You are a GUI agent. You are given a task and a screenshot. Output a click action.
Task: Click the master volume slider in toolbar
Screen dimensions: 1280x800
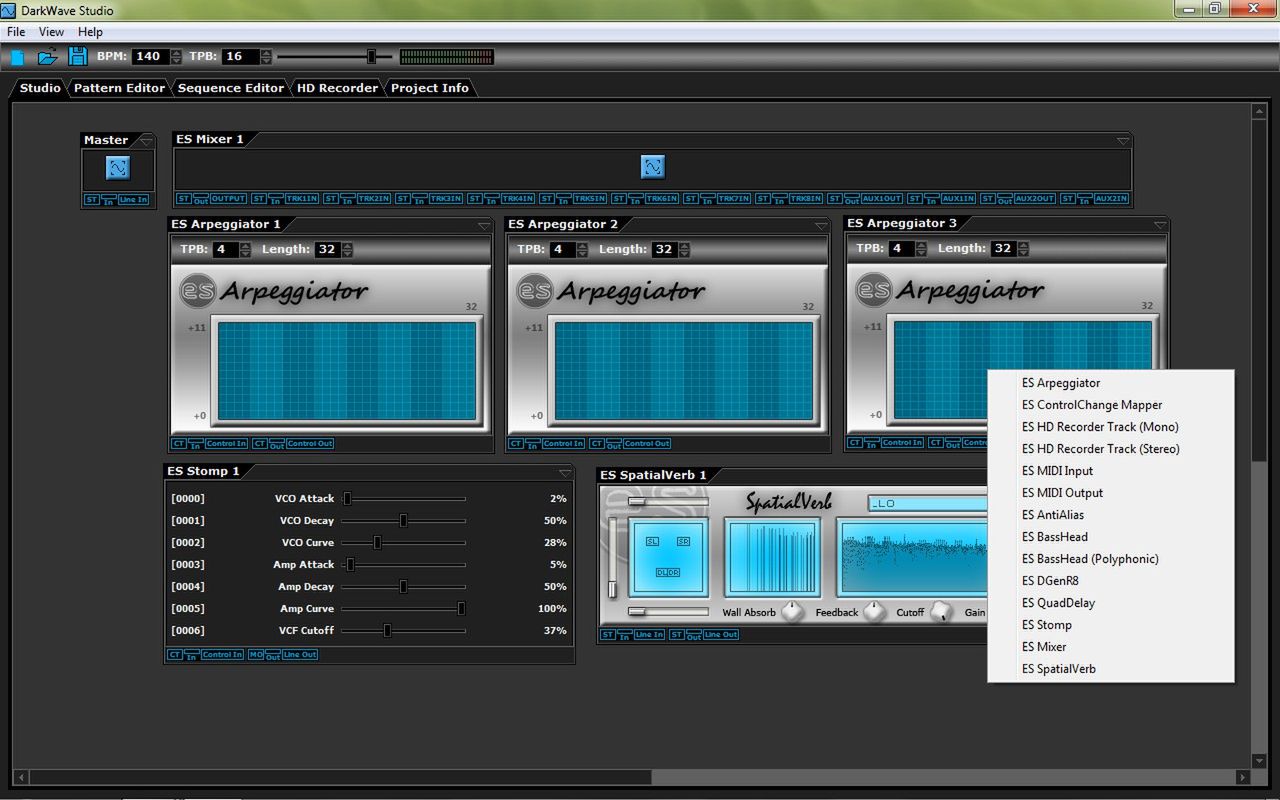pyautogui.click(x=335, y=57)
